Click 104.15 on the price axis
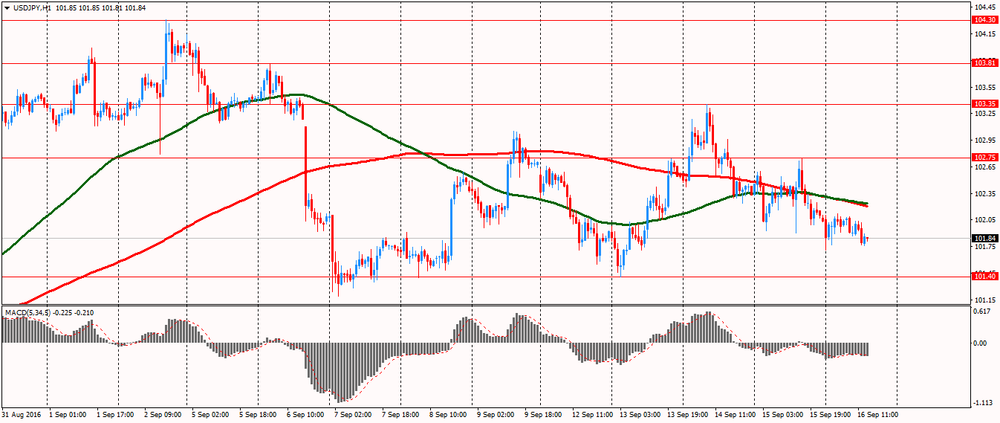The height and width of the screenshot is (423, 1000). 986,33
